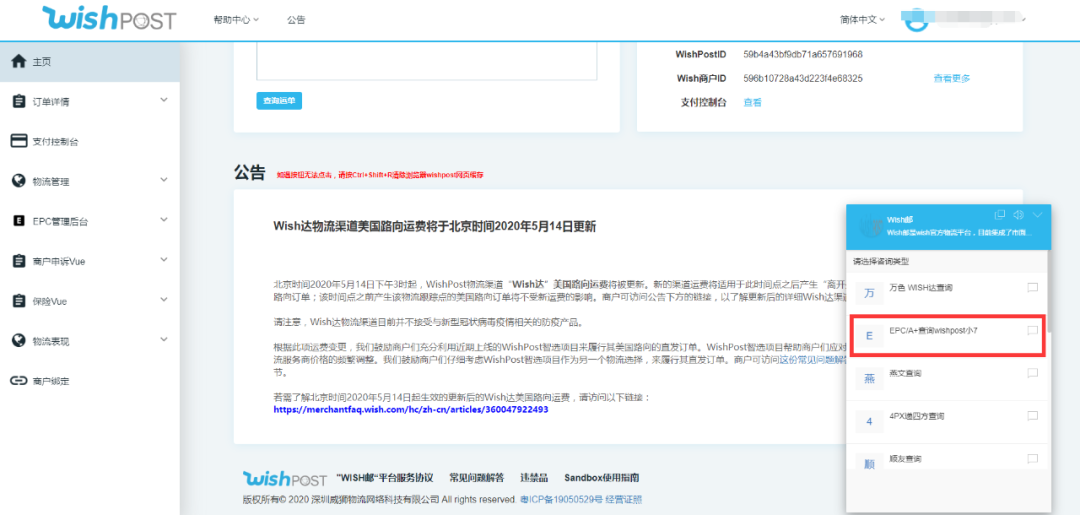Select the Wish商户ID value 596b10728a43d223f4e68325
1080x515 pixels.
[803, 78]
